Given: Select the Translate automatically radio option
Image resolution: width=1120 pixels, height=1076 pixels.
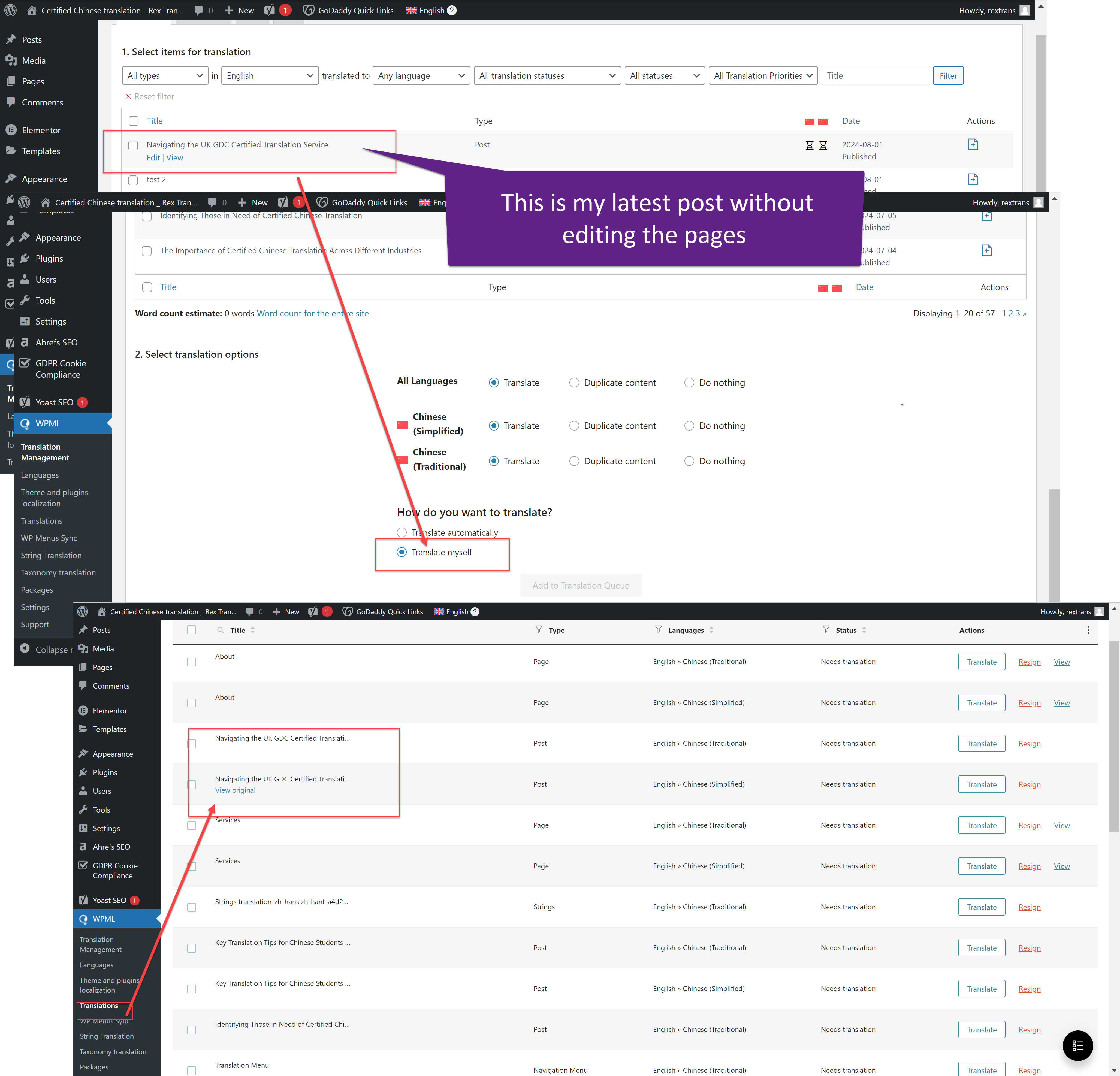Looking at the screenshot, I should [402, 532].
